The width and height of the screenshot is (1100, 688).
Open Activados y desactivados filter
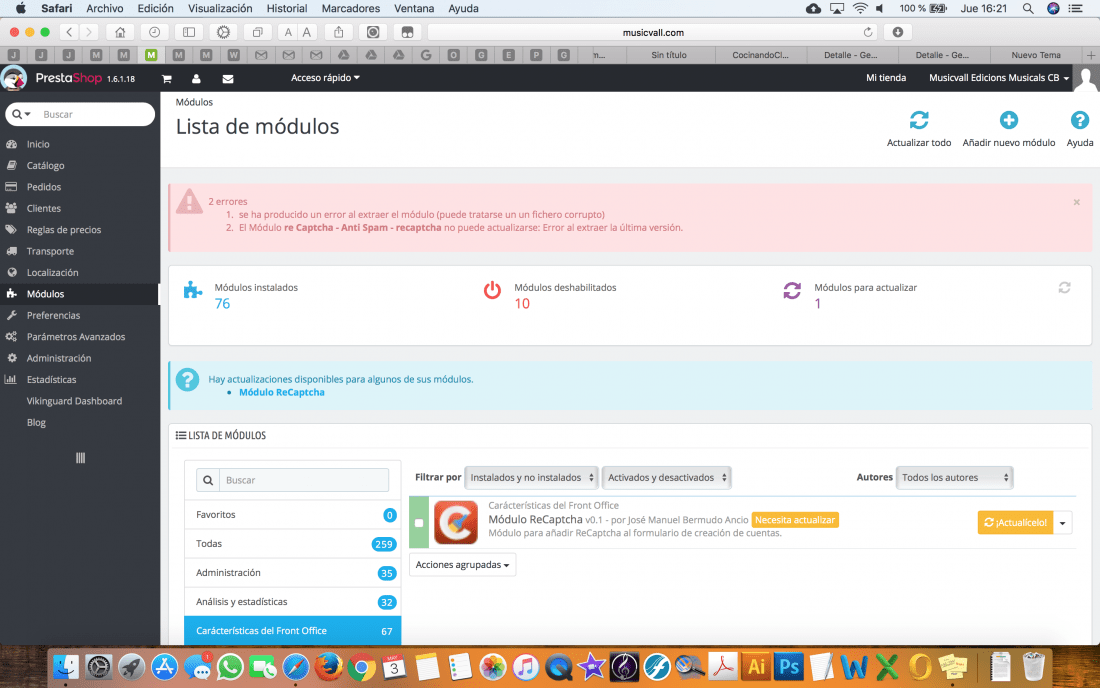tap(666, 478)
